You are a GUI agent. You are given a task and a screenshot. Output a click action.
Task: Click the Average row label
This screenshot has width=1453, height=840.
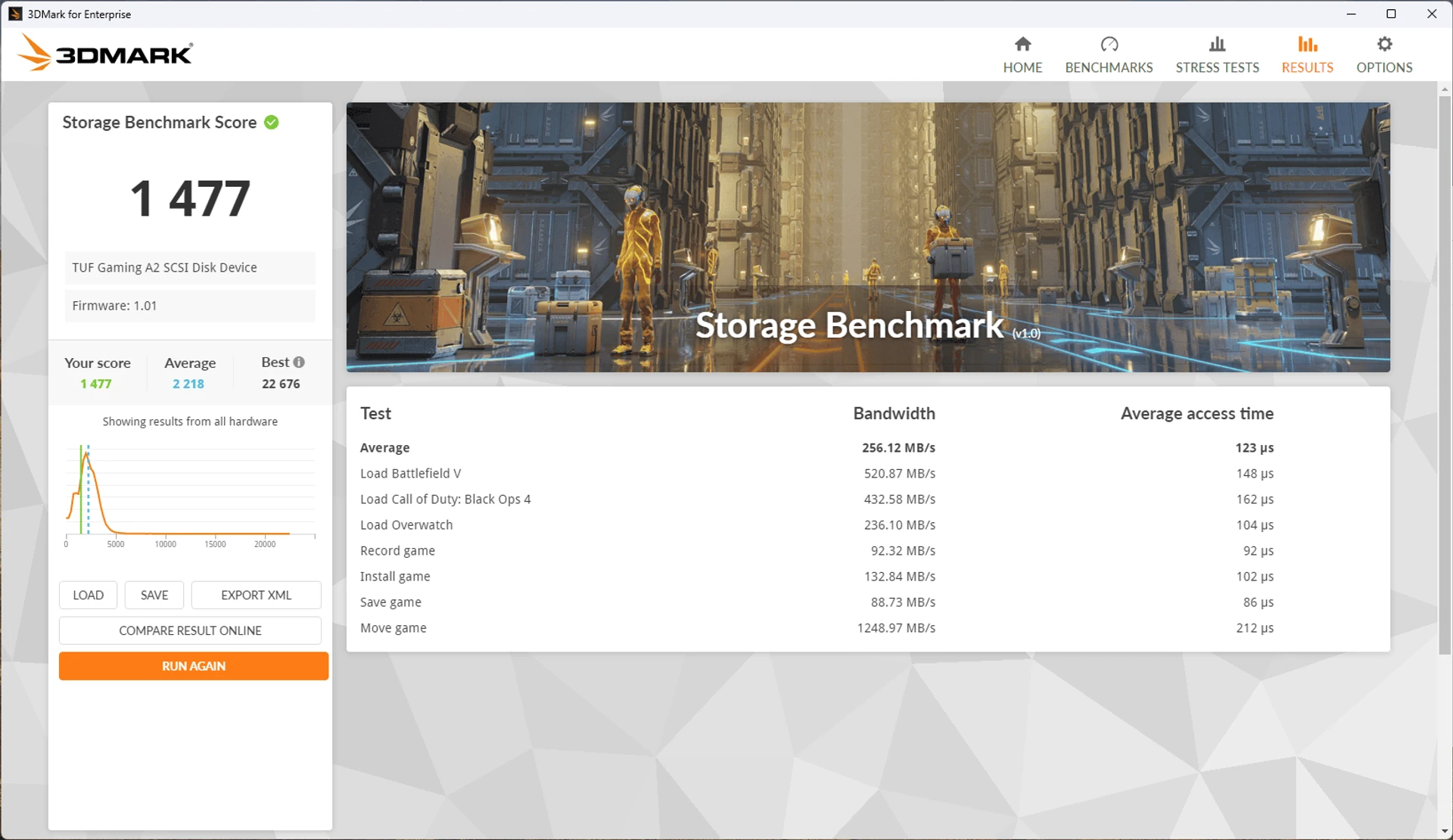coord(384,448)
